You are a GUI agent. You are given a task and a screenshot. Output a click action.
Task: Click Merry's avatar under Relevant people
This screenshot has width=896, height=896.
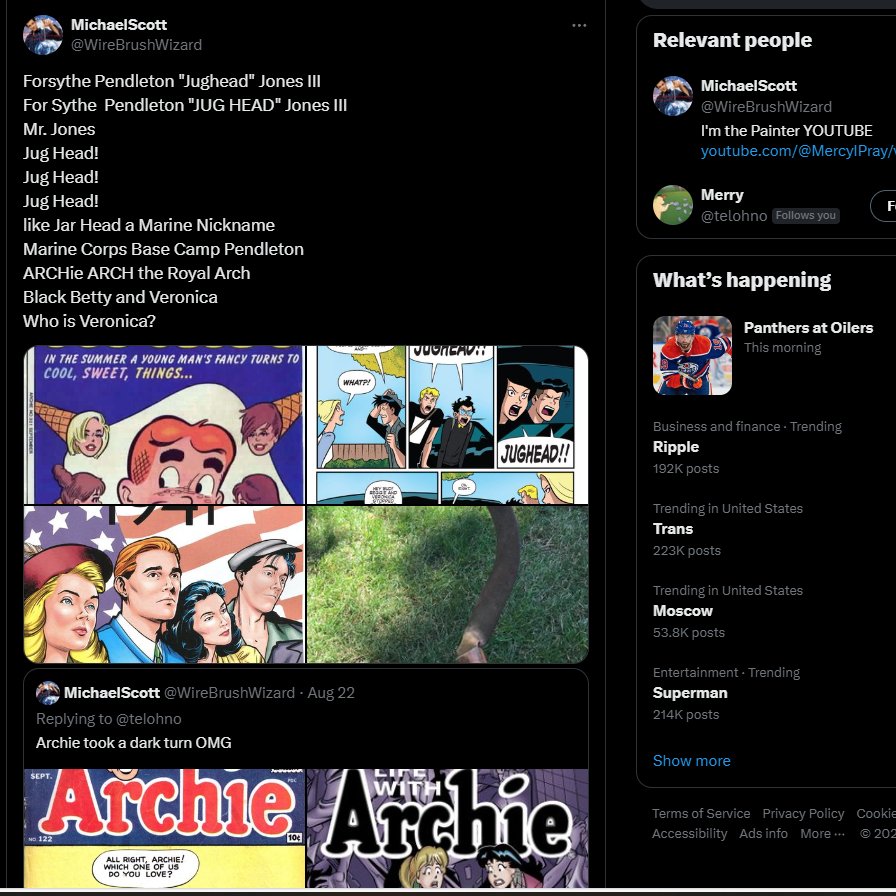(672, 205)
